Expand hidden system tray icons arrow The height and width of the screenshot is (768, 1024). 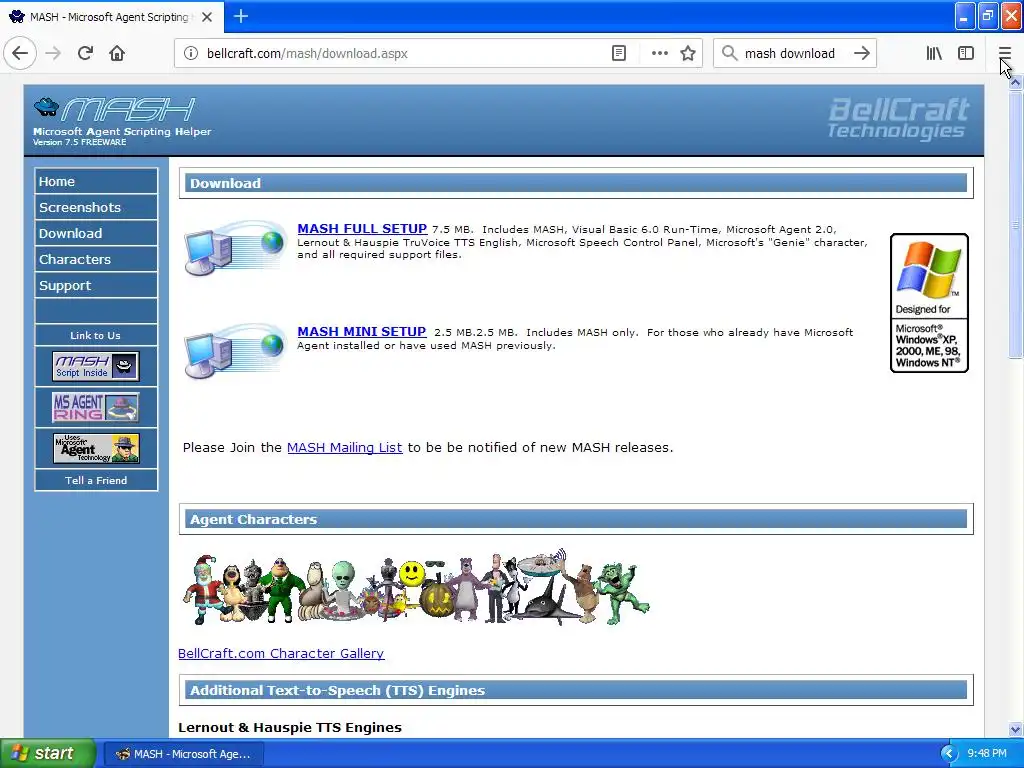(x=948, y=754)
